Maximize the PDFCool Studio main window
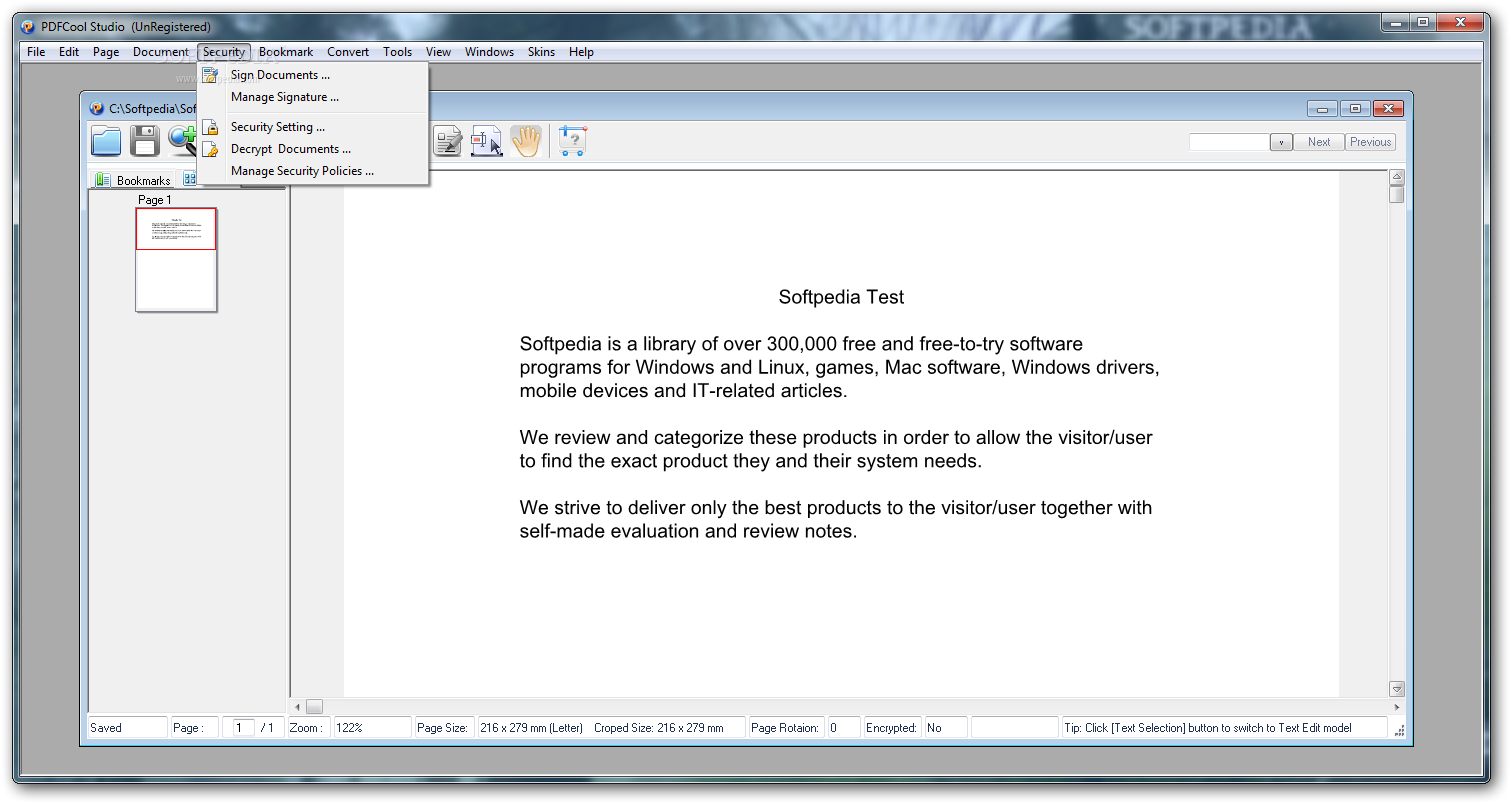1511x804 pixels. pos(1422,22)
